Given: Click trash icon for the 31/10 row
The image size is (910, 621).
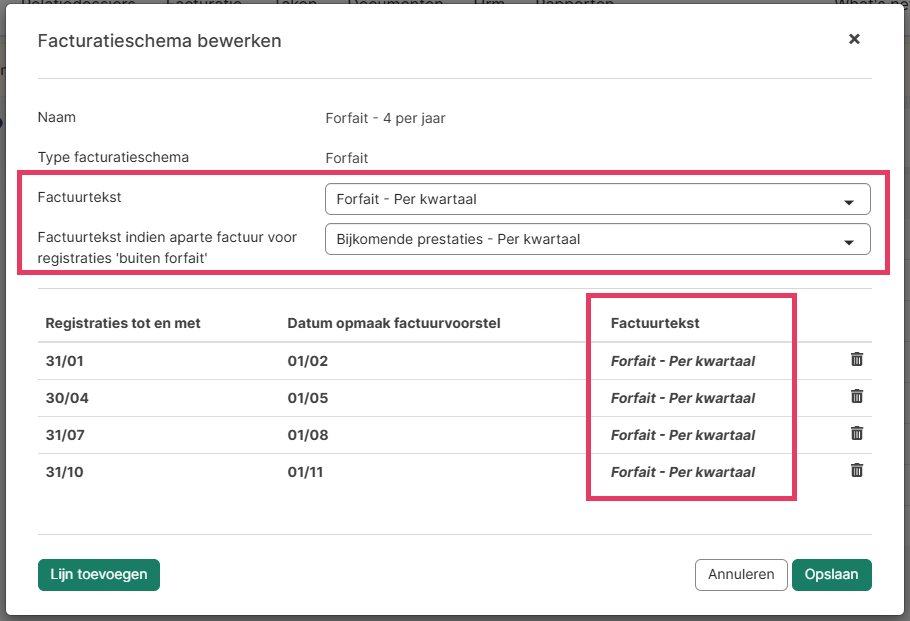Looking at the screenshot, I should point(856,471).
